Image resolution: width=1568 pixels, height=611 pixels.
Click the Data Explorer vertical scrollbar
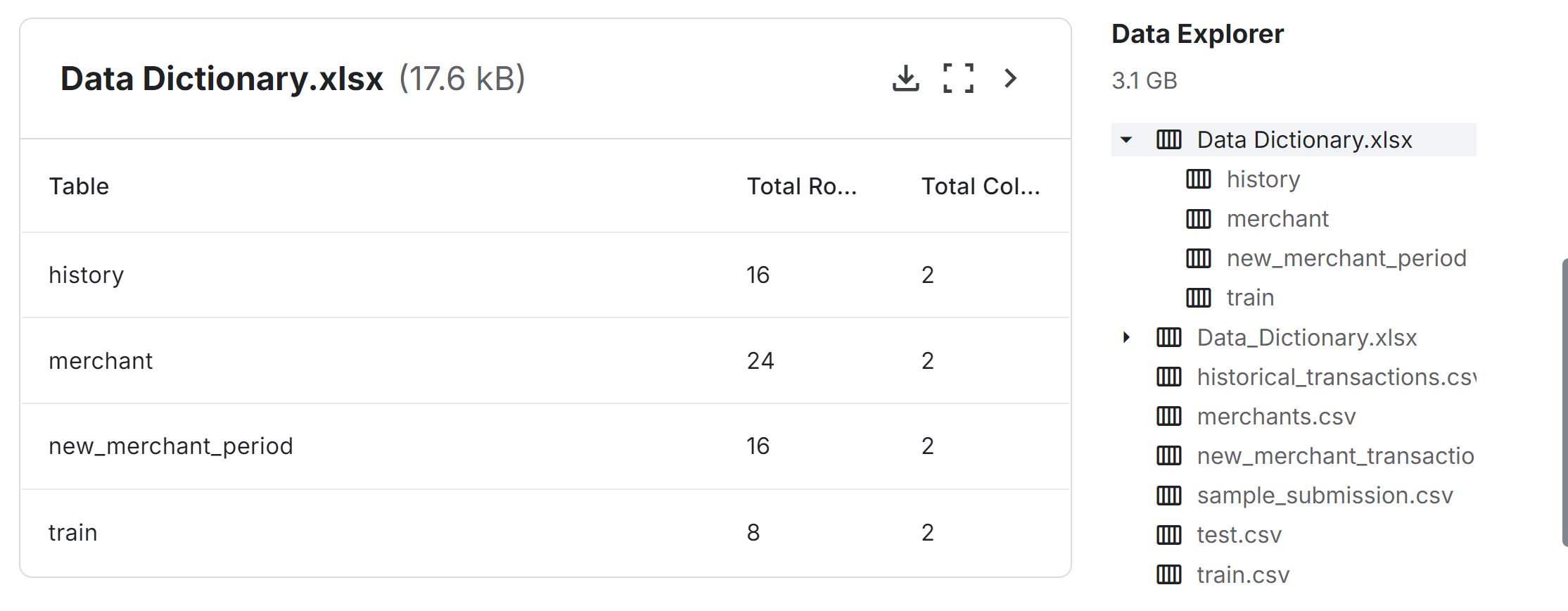tap(1564, 403)
